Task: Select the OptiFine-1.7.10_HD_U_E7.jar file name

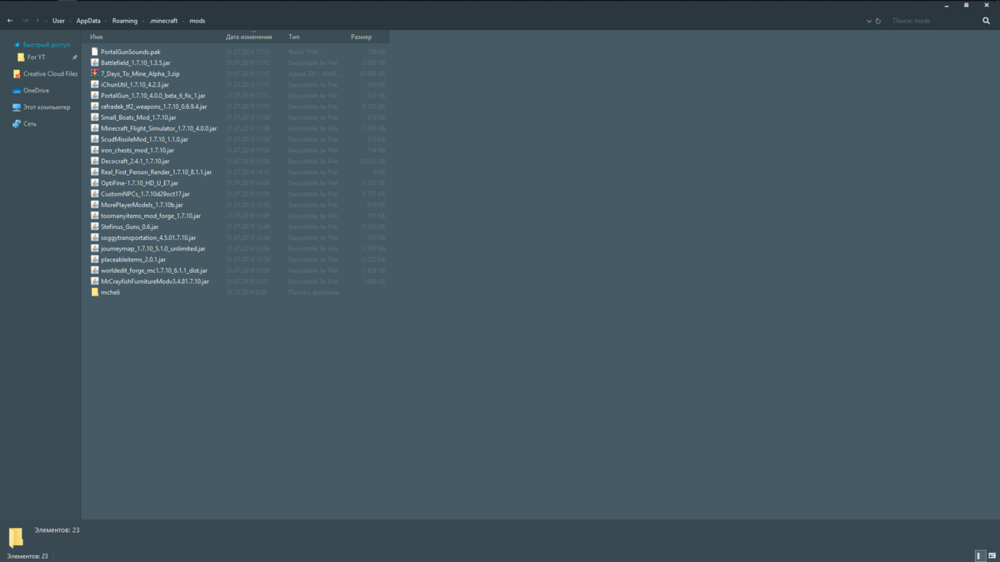Action: pyautogui.click(x=140, y=182)
